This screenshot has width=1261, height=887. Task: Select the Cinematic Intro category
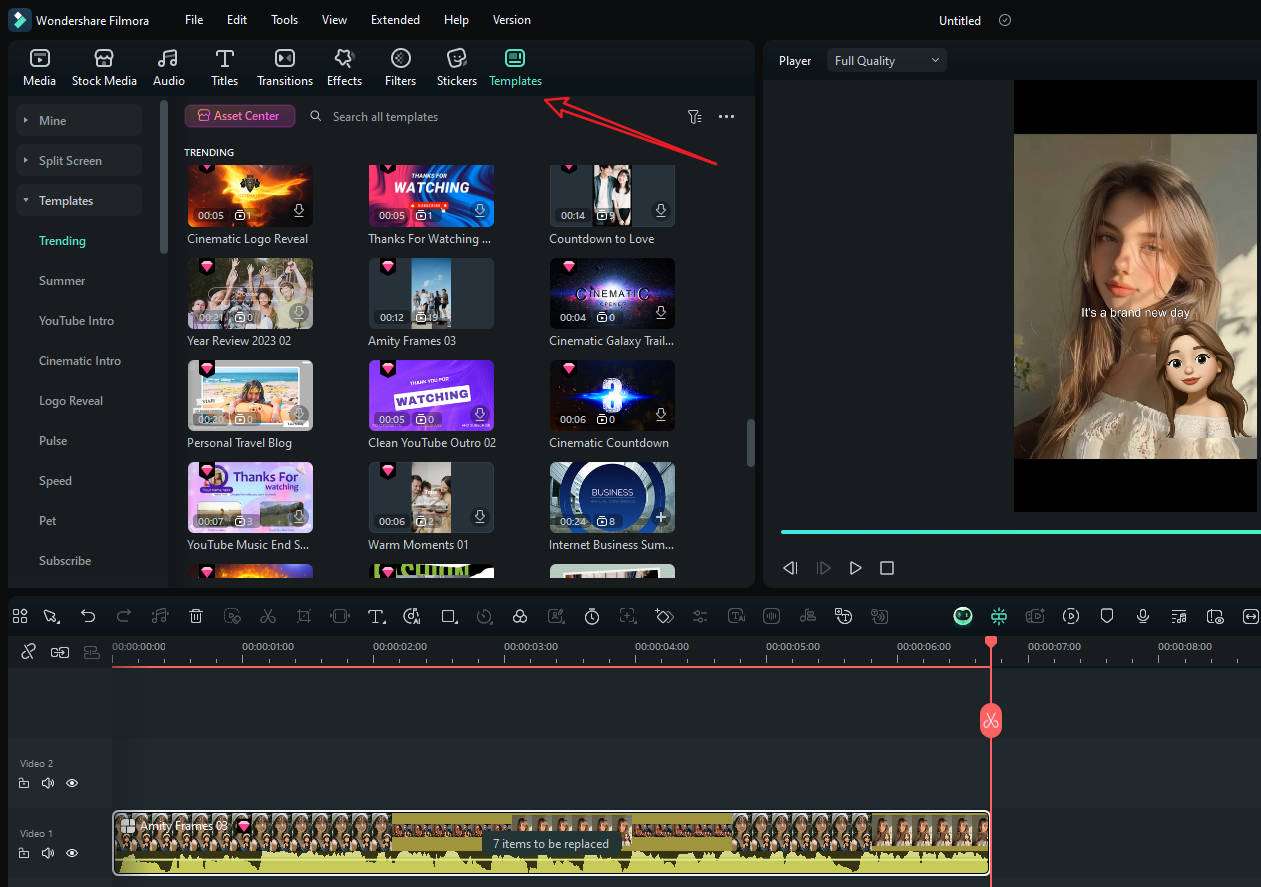click(x=80, y=361)
